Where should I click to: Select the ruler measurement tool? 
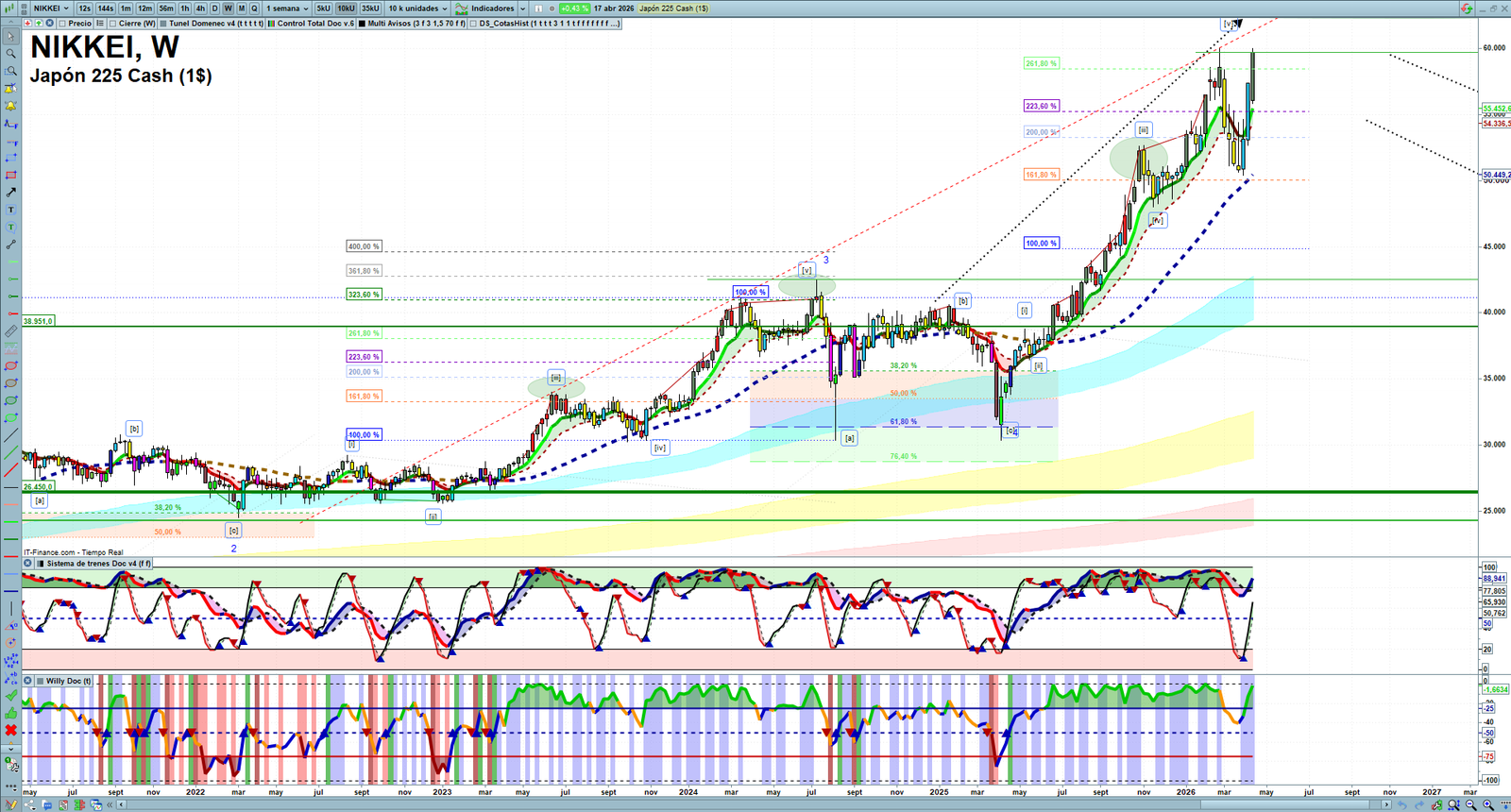coord(10,331)
